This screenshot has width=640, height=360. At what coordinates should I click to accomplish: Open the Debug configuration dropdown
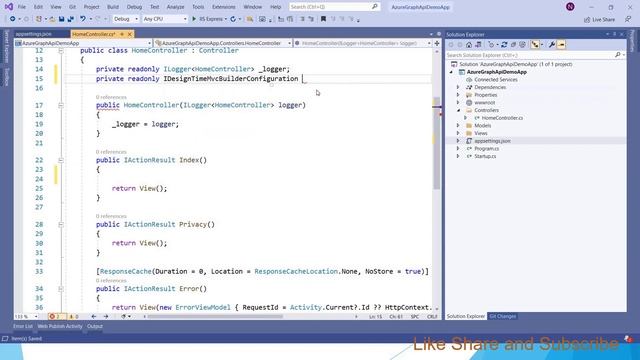126,19
